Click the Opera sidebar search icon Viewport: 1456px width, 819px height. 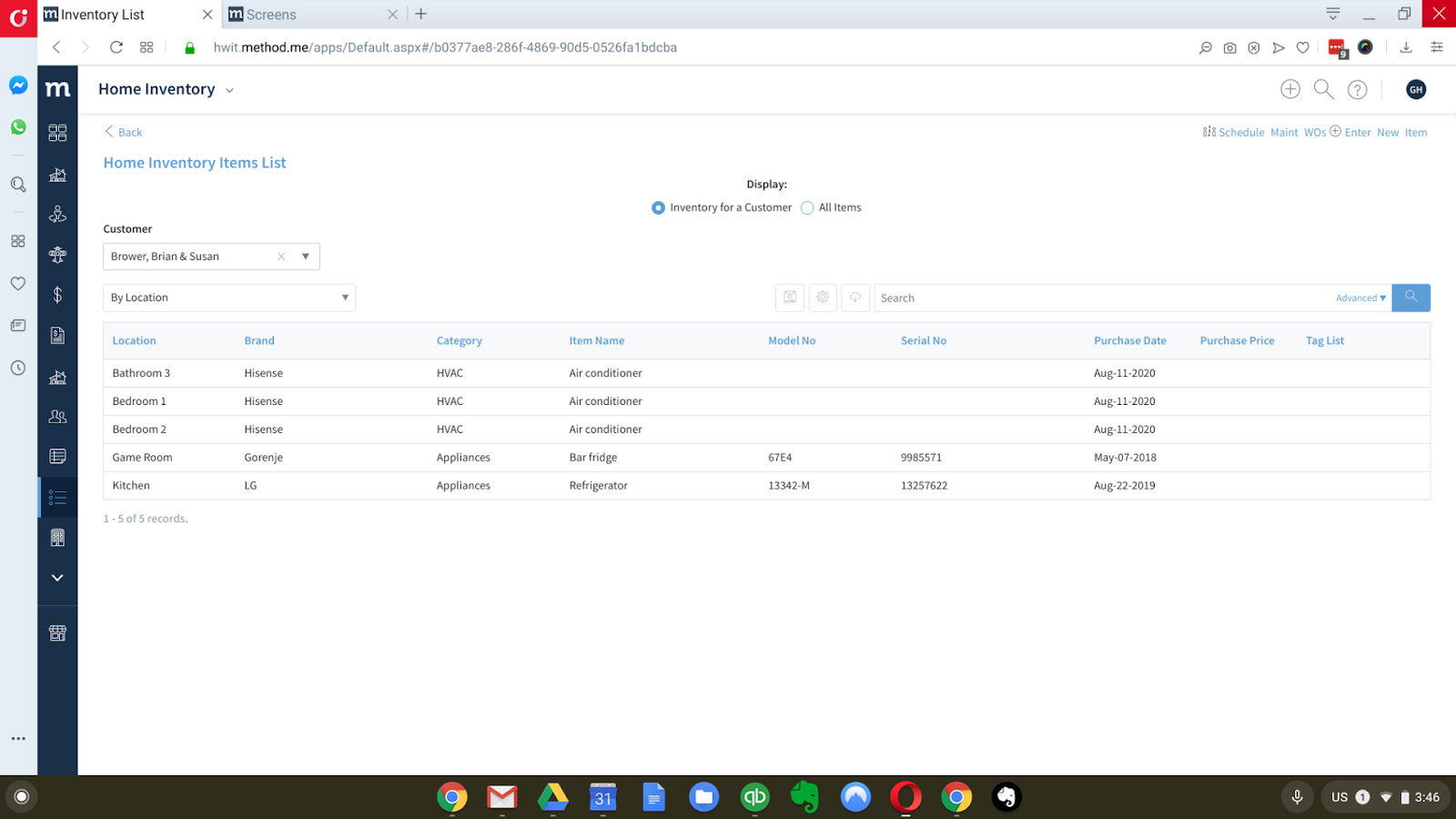pos(18,185)
